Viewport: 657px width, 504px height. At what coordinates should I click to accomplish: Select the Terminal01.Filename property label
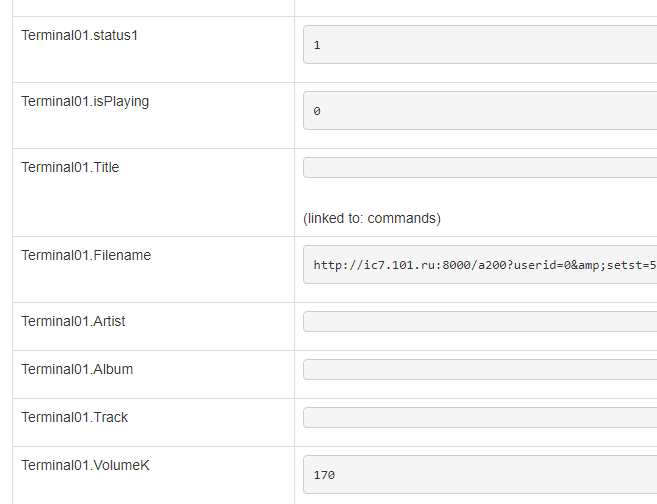86,255
